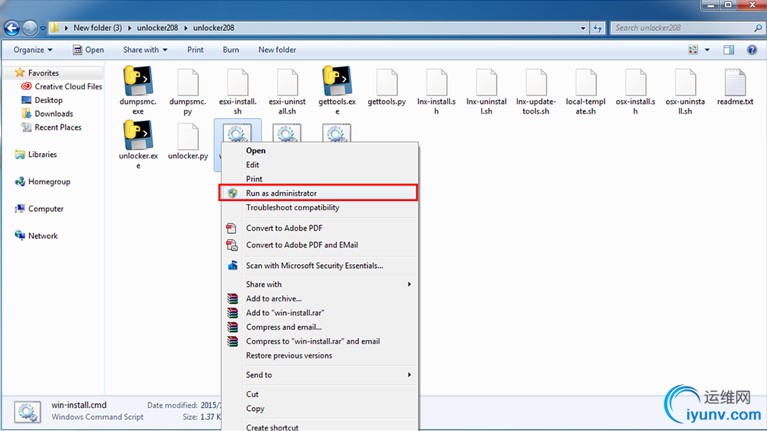Screen dimensions: 767x431
Task: Expand the address bar history dropdown
Action: pyautogui.click(x=583, y=28)
